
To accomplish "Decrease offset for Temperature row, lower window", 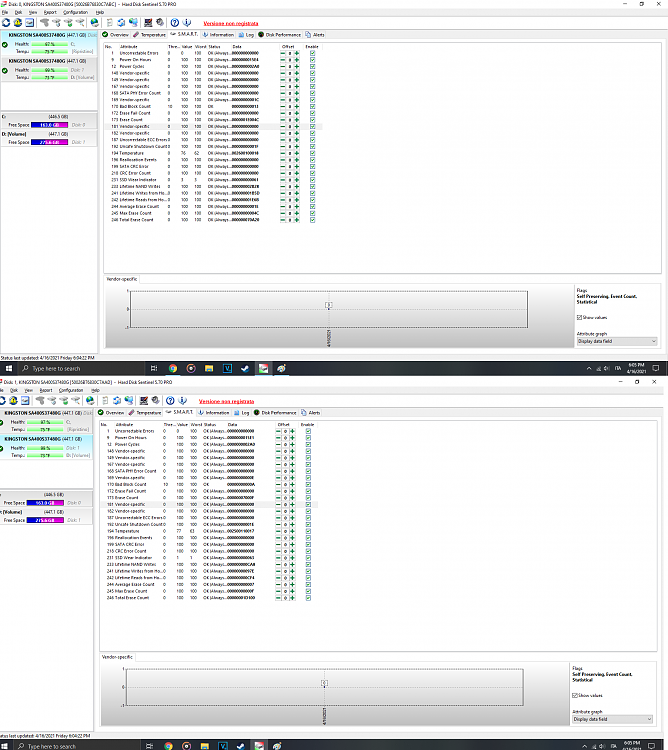I will 278,531.
